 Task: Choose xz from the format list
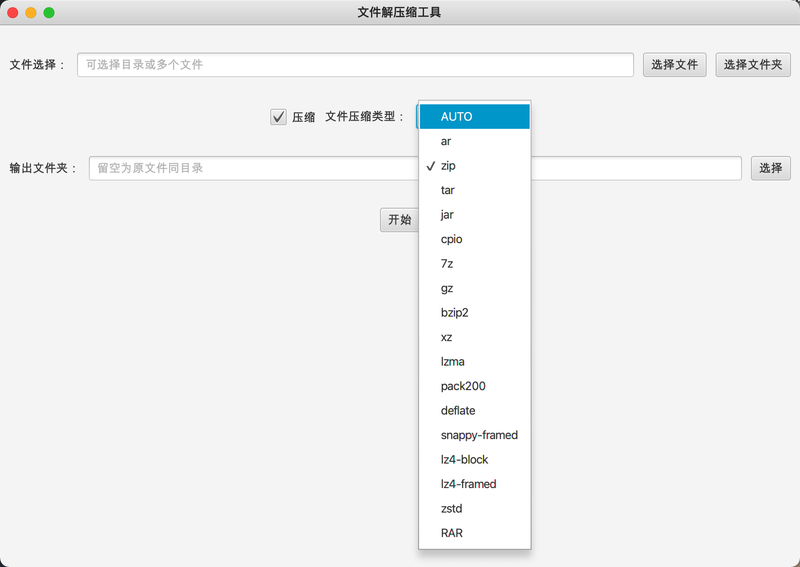click(x=474, y=337)
